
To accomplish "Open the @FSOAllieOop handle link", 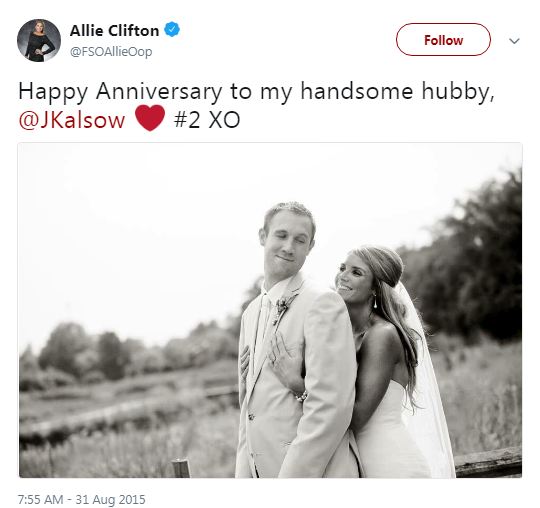I will point(111,52).
